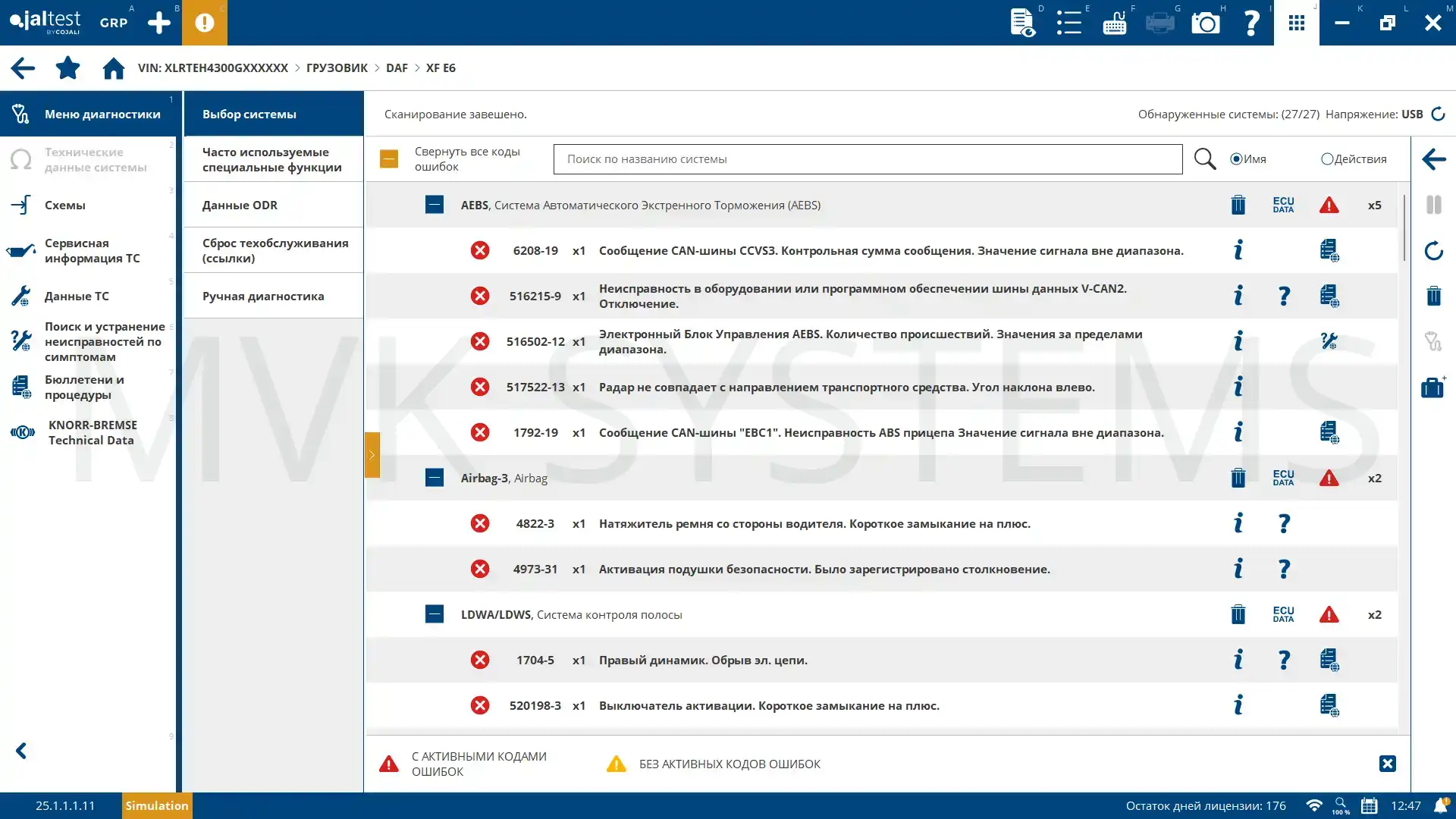Go back using breadcrumb back arrow
The height and width of the screenshot is (819, 1456).
(x=23, y=68)
